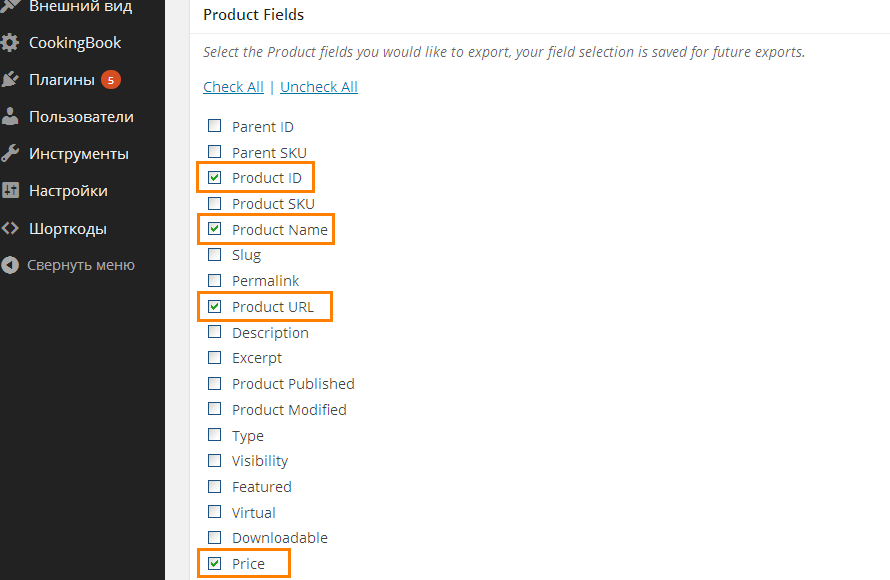Screen dimensions: 890x580
Task: Uncheck the Product ID checkbox
Action: point(215,178)
